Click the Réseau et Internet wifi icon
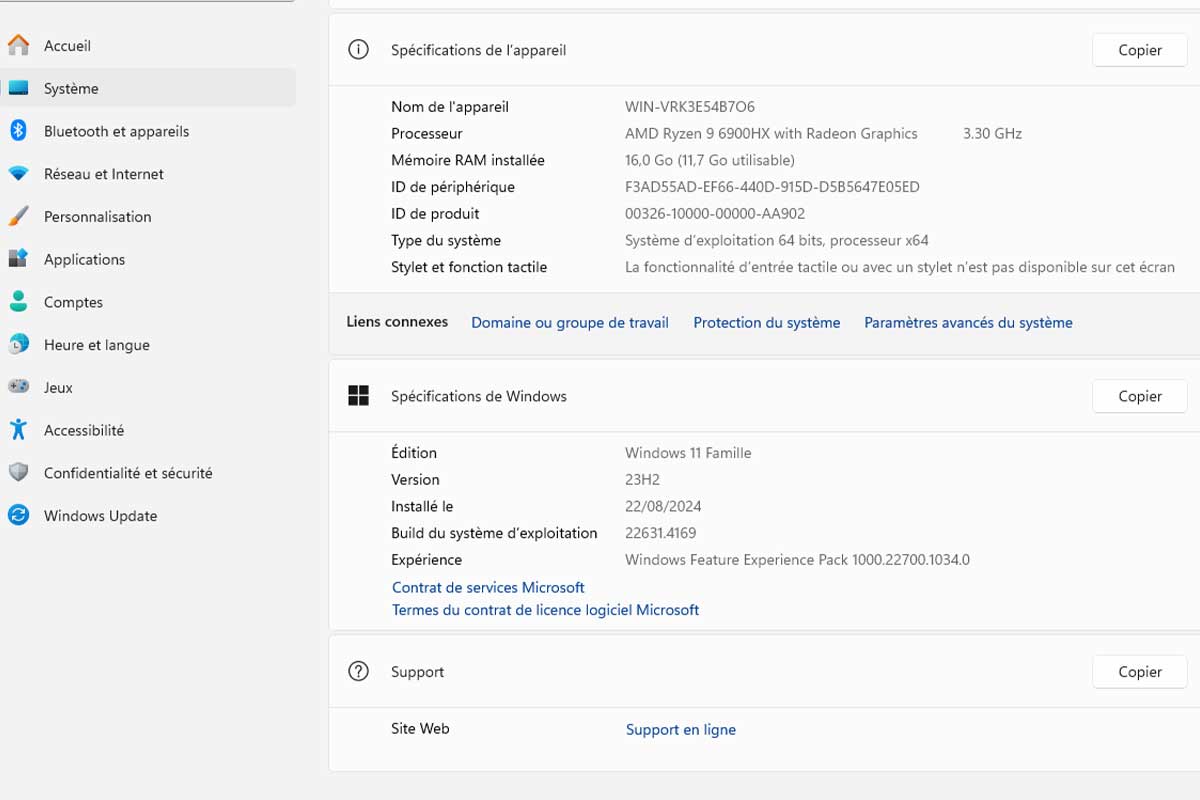This screenshot has width=1200, height=800. 18,174
